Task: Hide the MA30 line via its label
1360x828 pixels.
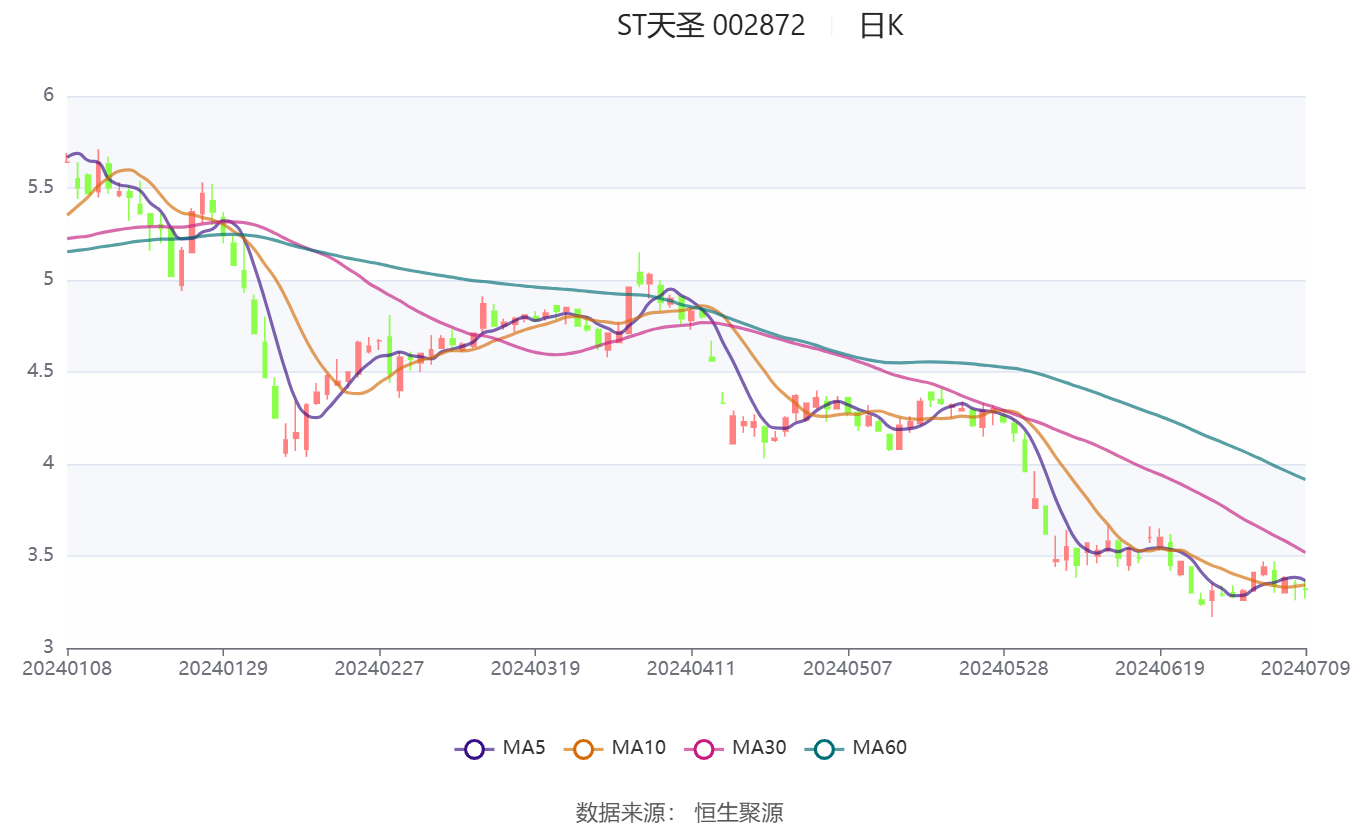Action: (759, 747)
